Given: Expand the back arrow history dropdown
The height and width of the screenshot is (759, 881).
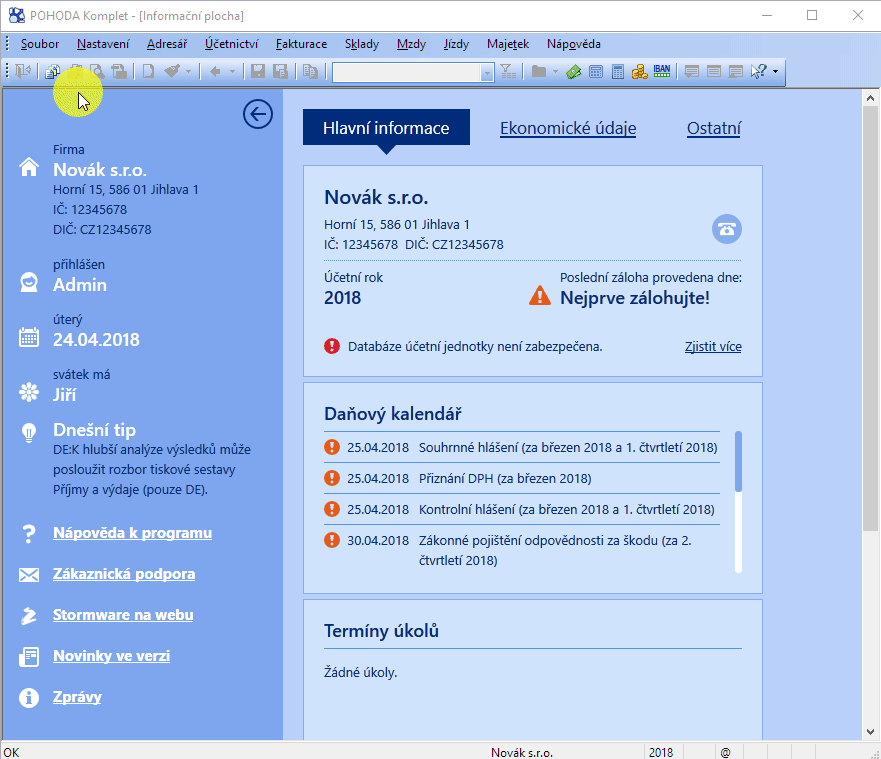Looking at the screenshot, I should pos(232,71).
